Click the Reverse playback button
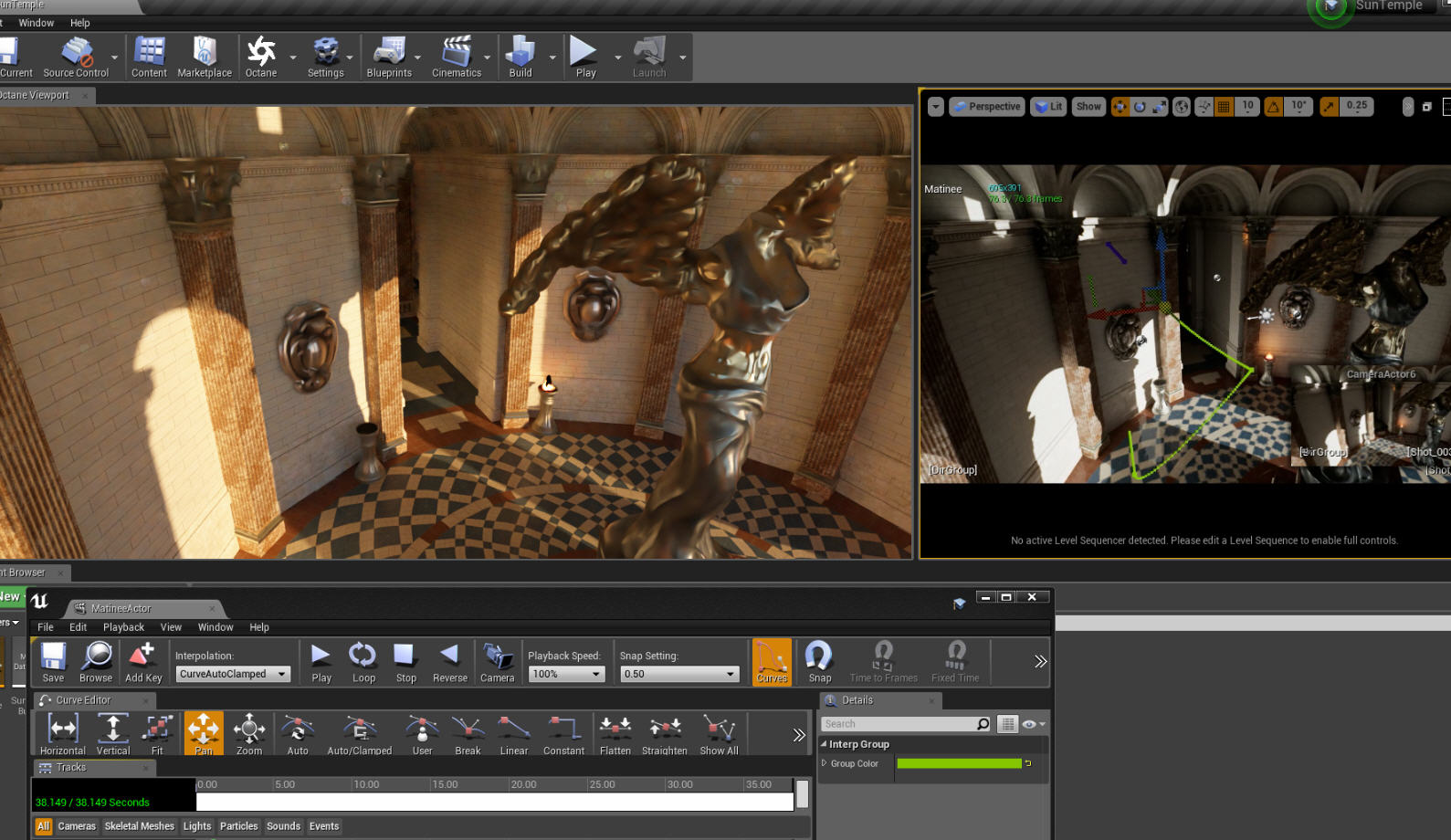Image resolution: width=1451 pixels, height=840 pixels. [450, 662]
